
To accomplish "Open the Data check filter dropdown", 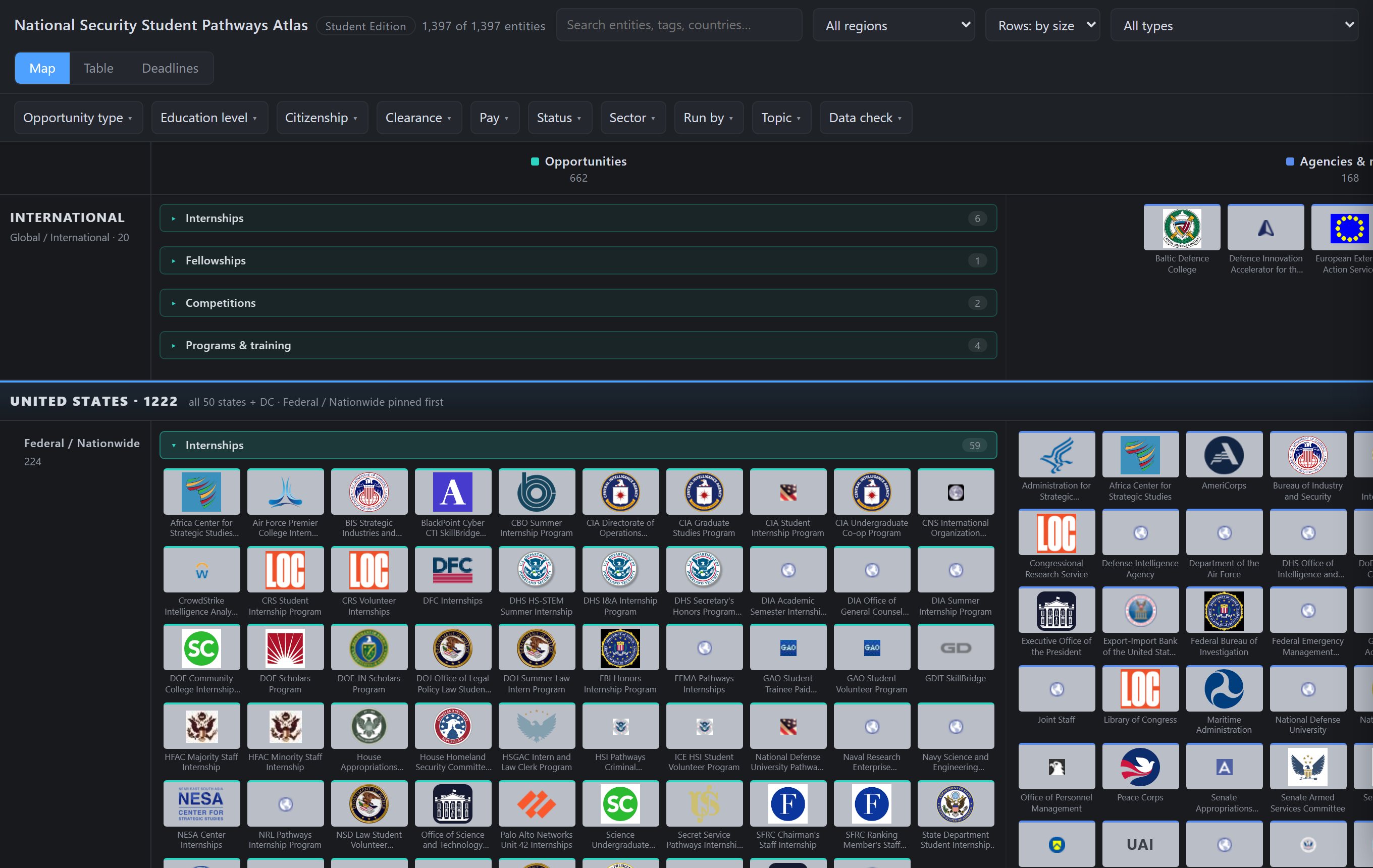I will pyautogui.click(x=866, y=118).
